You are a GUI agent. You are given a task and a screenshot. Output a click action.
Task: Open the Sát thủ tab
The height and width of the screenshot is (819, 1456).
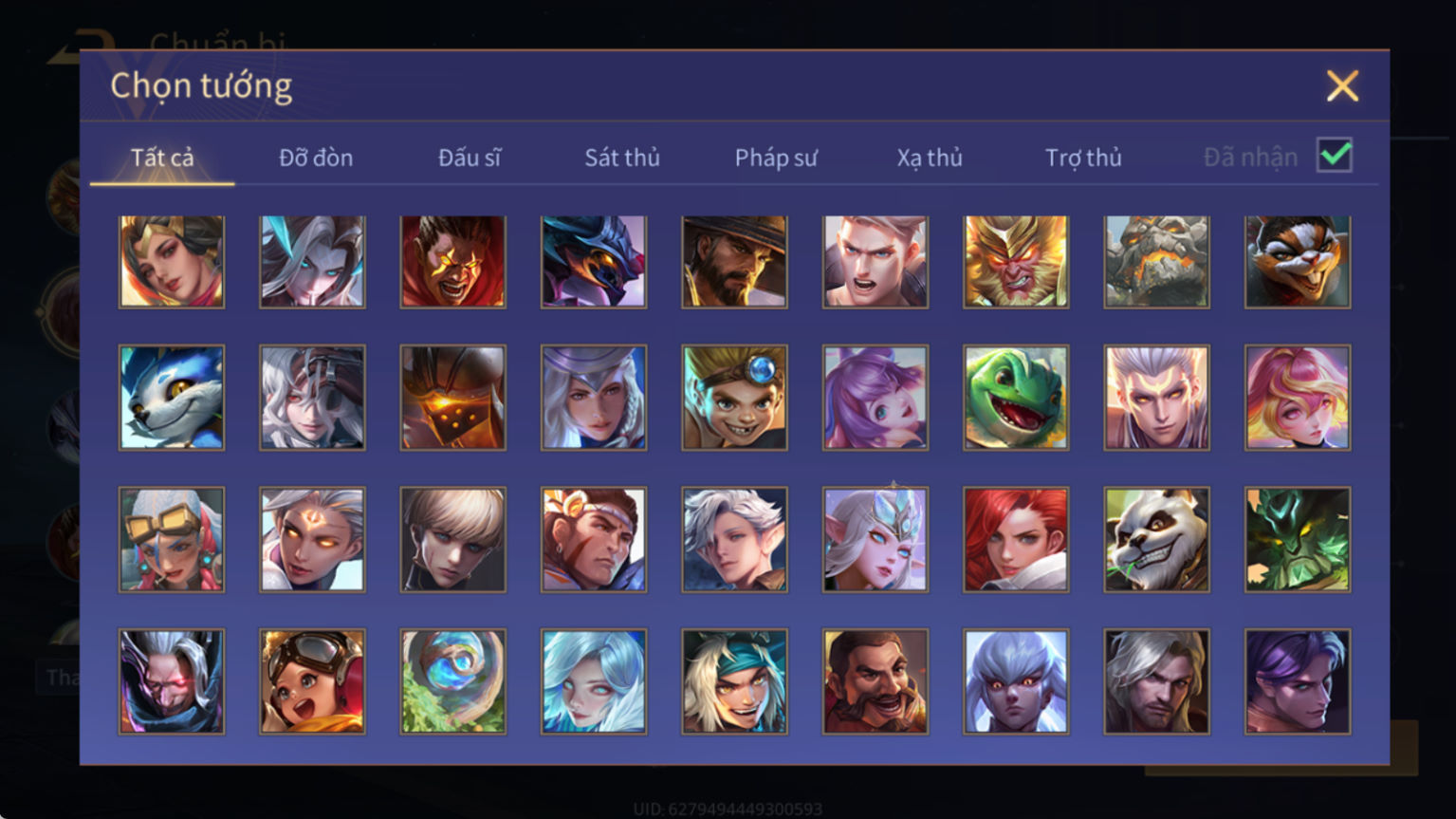(622, 158)
